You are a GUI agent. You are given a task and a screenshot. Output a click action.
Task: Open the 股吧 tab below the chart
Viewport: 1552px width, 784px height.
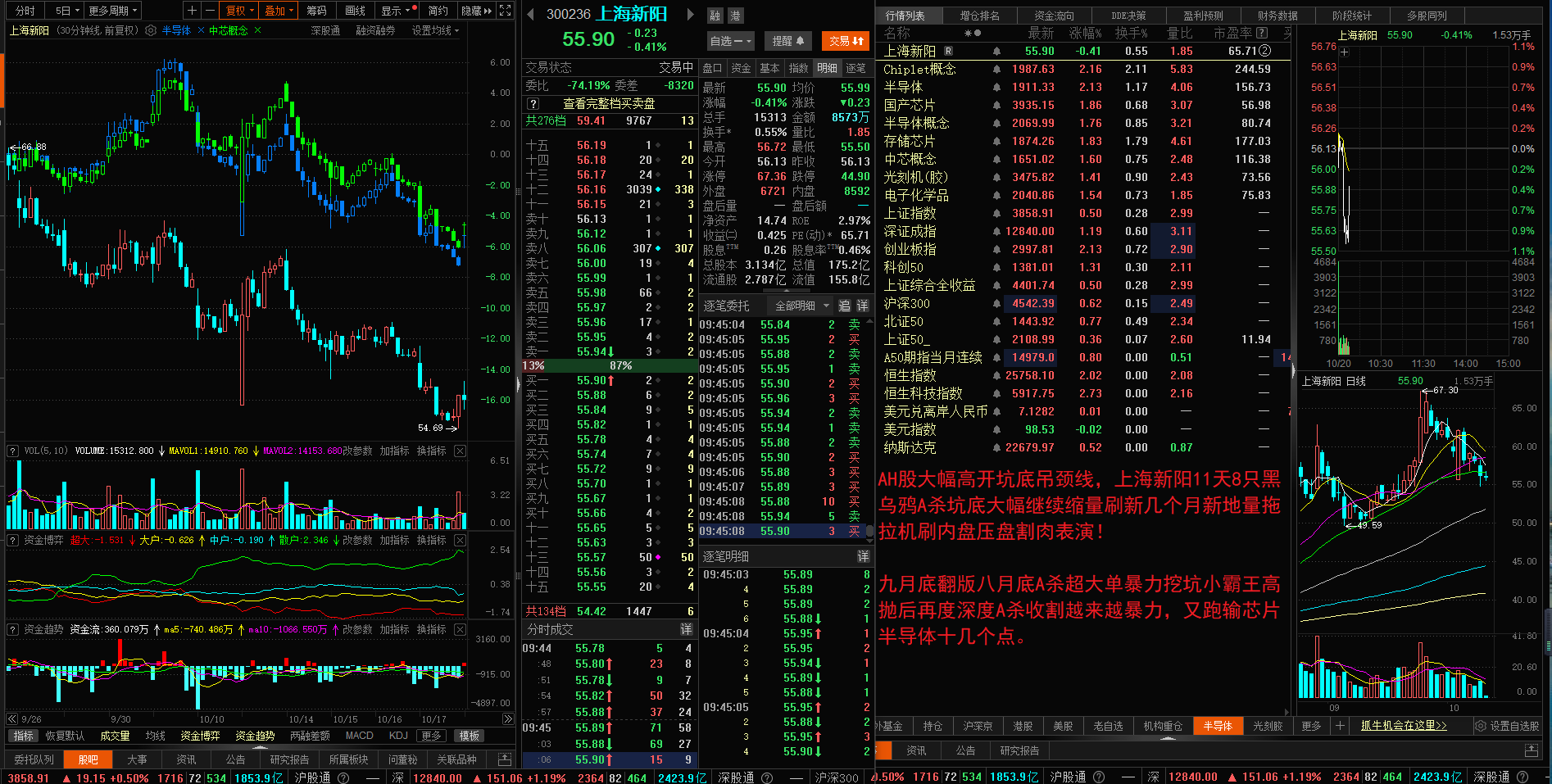coord(88,759)
